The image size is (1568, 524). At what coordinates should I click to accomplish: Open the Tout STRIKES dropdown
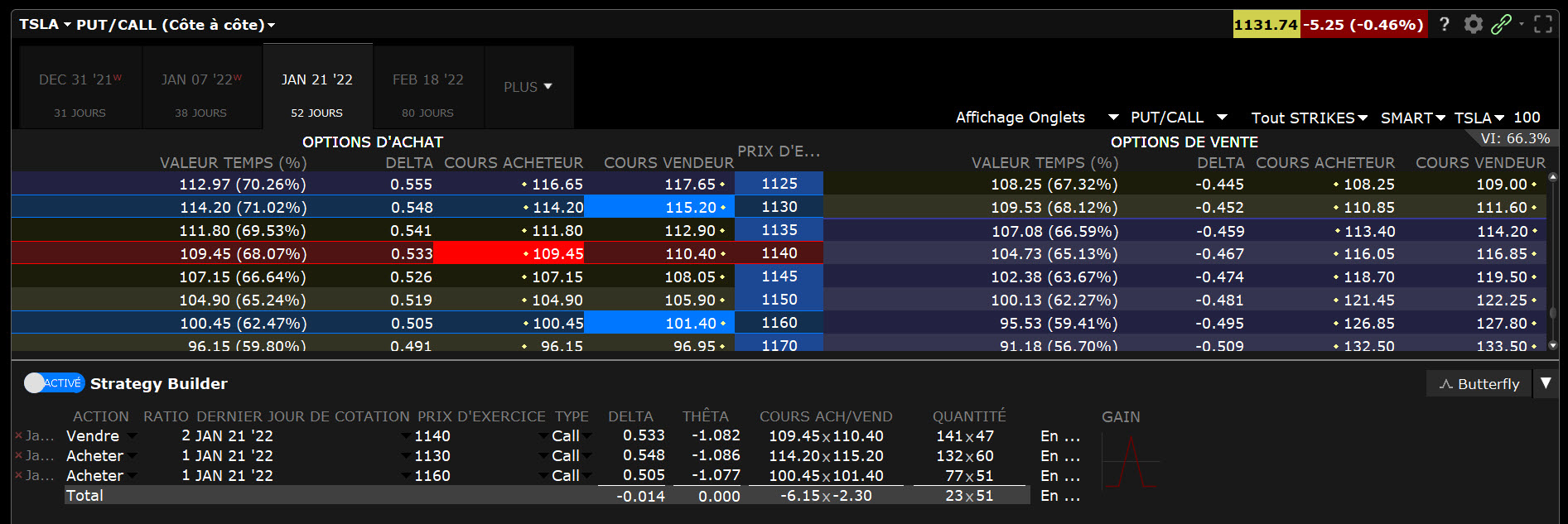[1309, 118]
